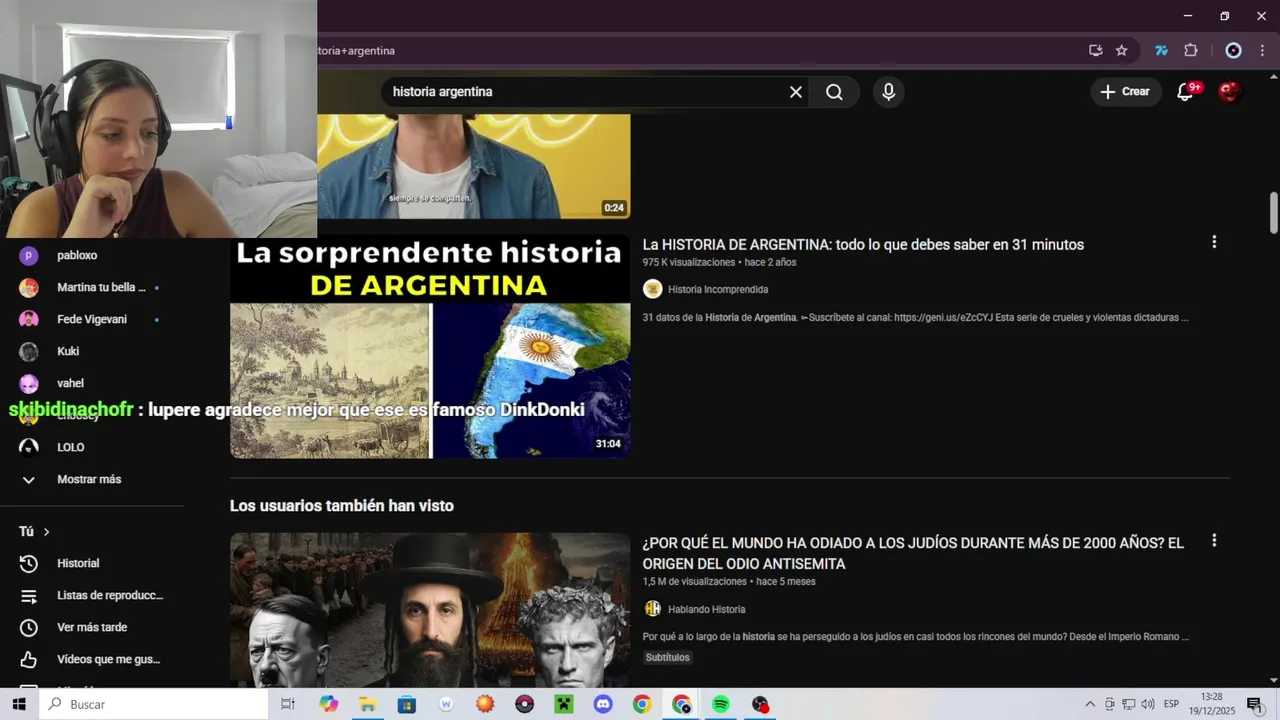Viewport: 1280px width, 720px height.
Task: Open the YouTube account avatar menu
Action: pos(1230,92)
